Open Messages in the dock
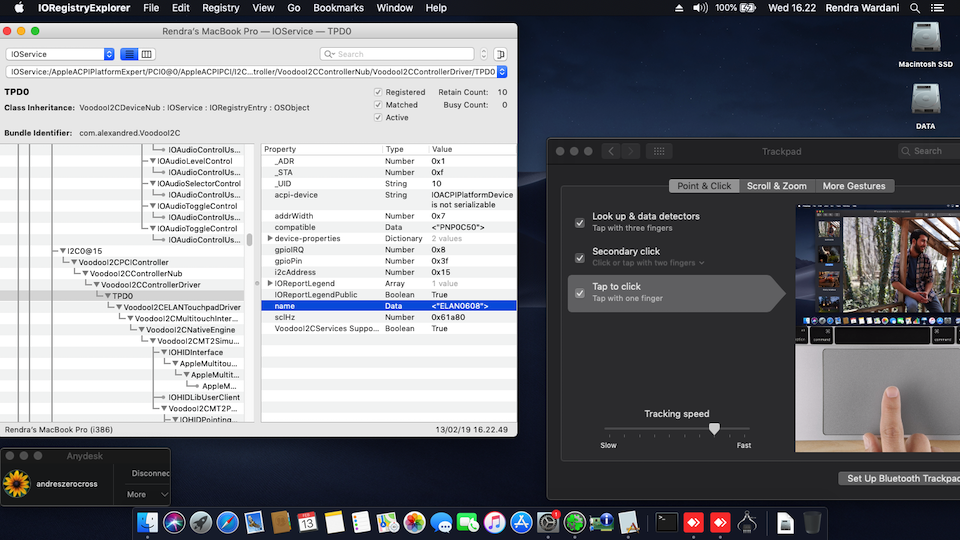Screen dimensions: 960x540 pyautogui.click(x=441, y=522)
